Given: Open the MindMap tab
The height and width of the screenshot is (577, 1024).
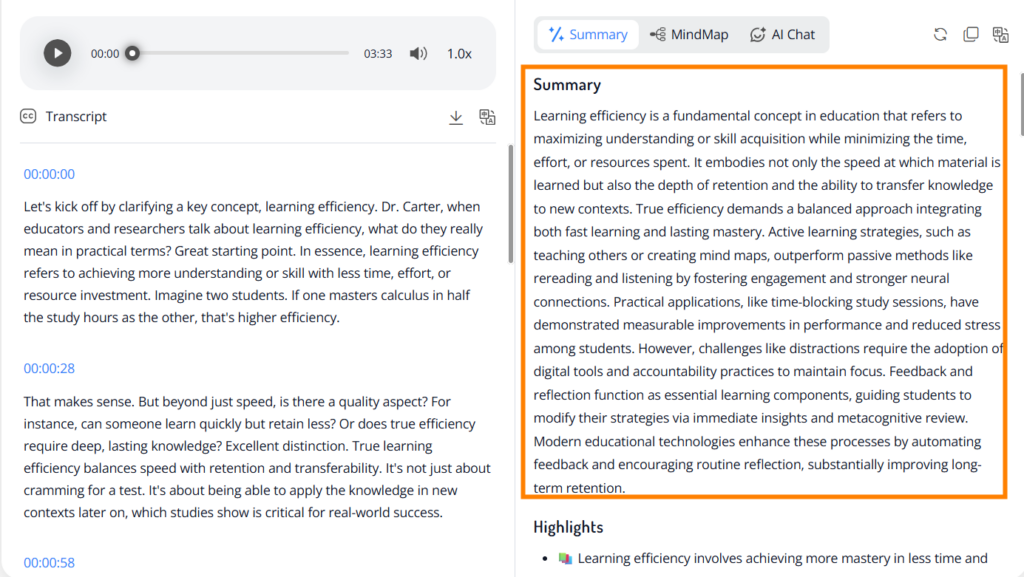Looking at the screenshot, I should click(690, 35).
